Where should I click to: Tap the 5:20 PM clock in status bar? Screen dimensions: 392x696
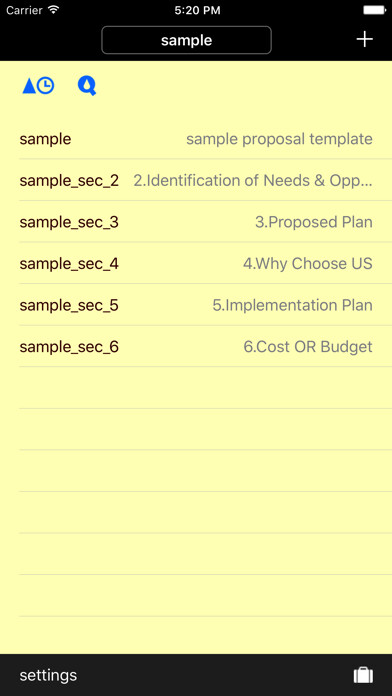pos(197,10)
